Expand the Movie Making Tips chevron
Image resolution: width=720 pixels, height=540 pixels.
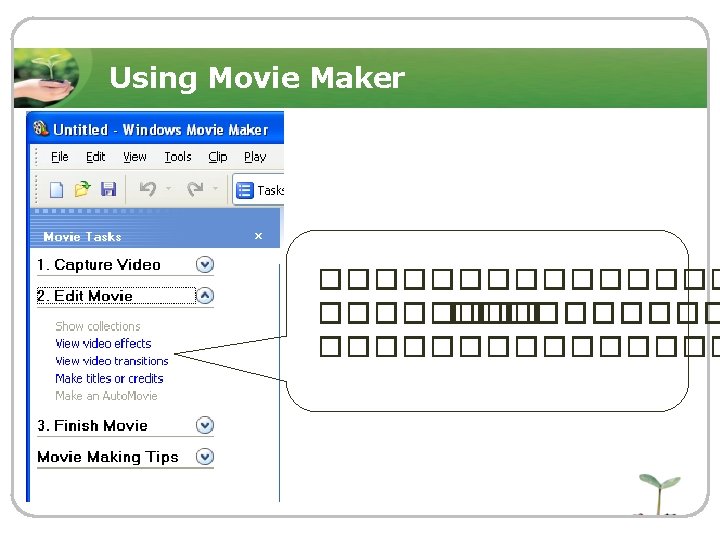(x=205, y=456)
